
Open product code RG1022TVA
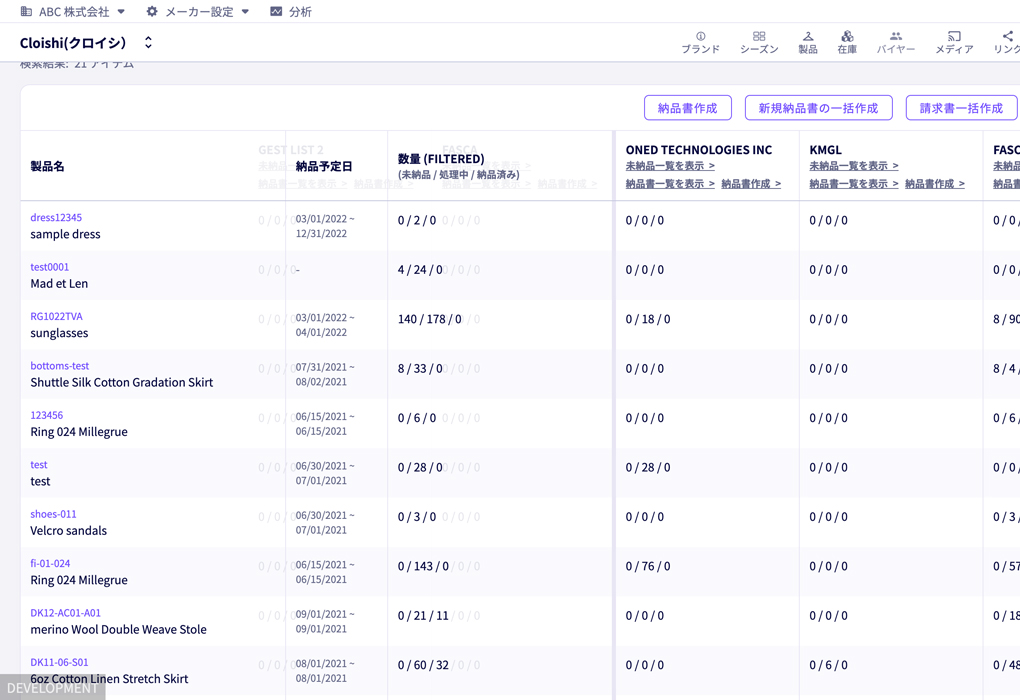(x=57, y=316)
